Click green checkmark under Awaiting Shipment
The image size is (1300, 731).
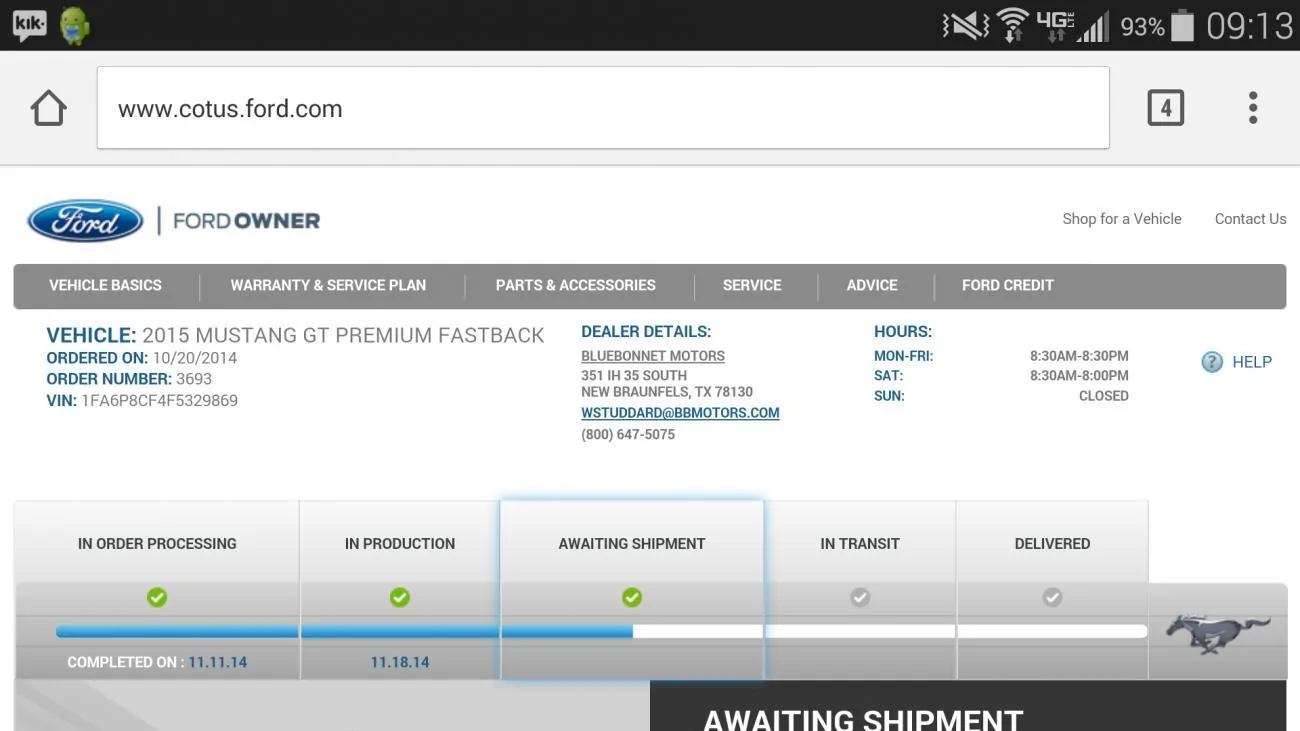click(x=632, y=597)
